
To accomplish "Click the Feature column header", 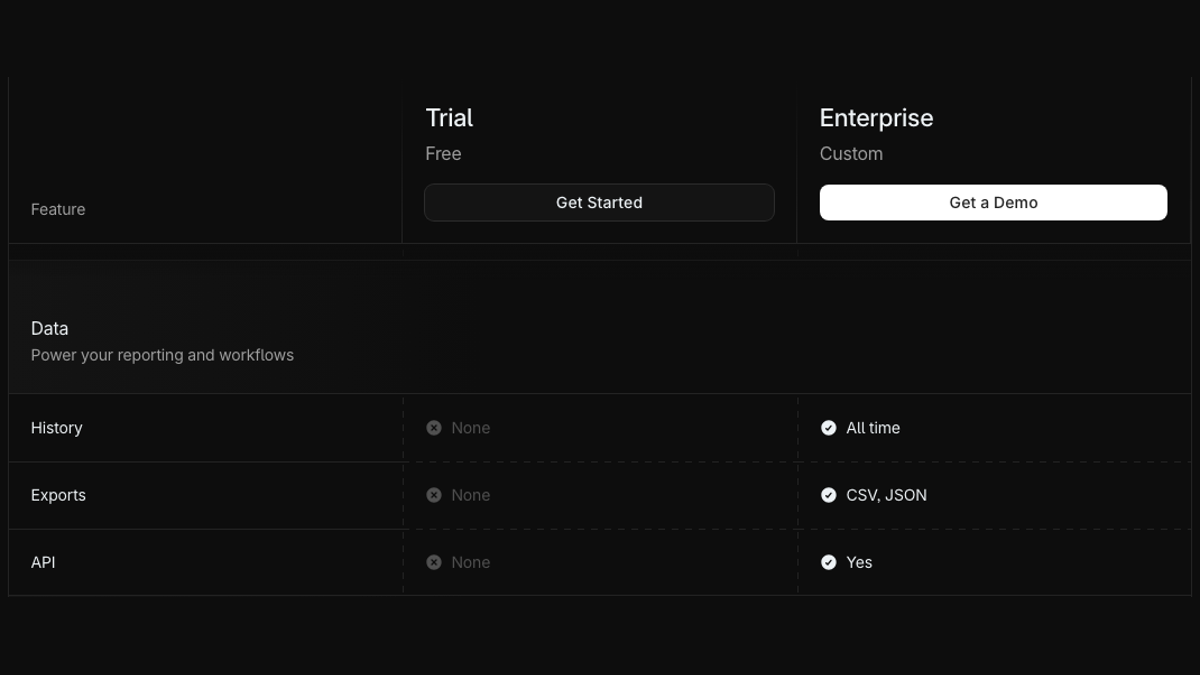I will coord(58,209).
